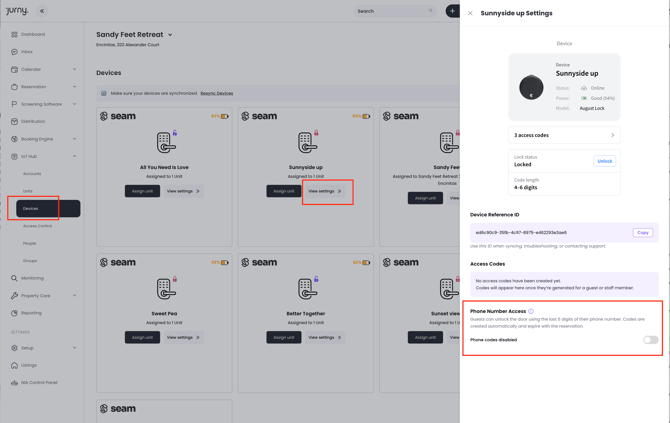
Task: Close the Sunnyside up Settings panel
Action: (x=470, y=13)
